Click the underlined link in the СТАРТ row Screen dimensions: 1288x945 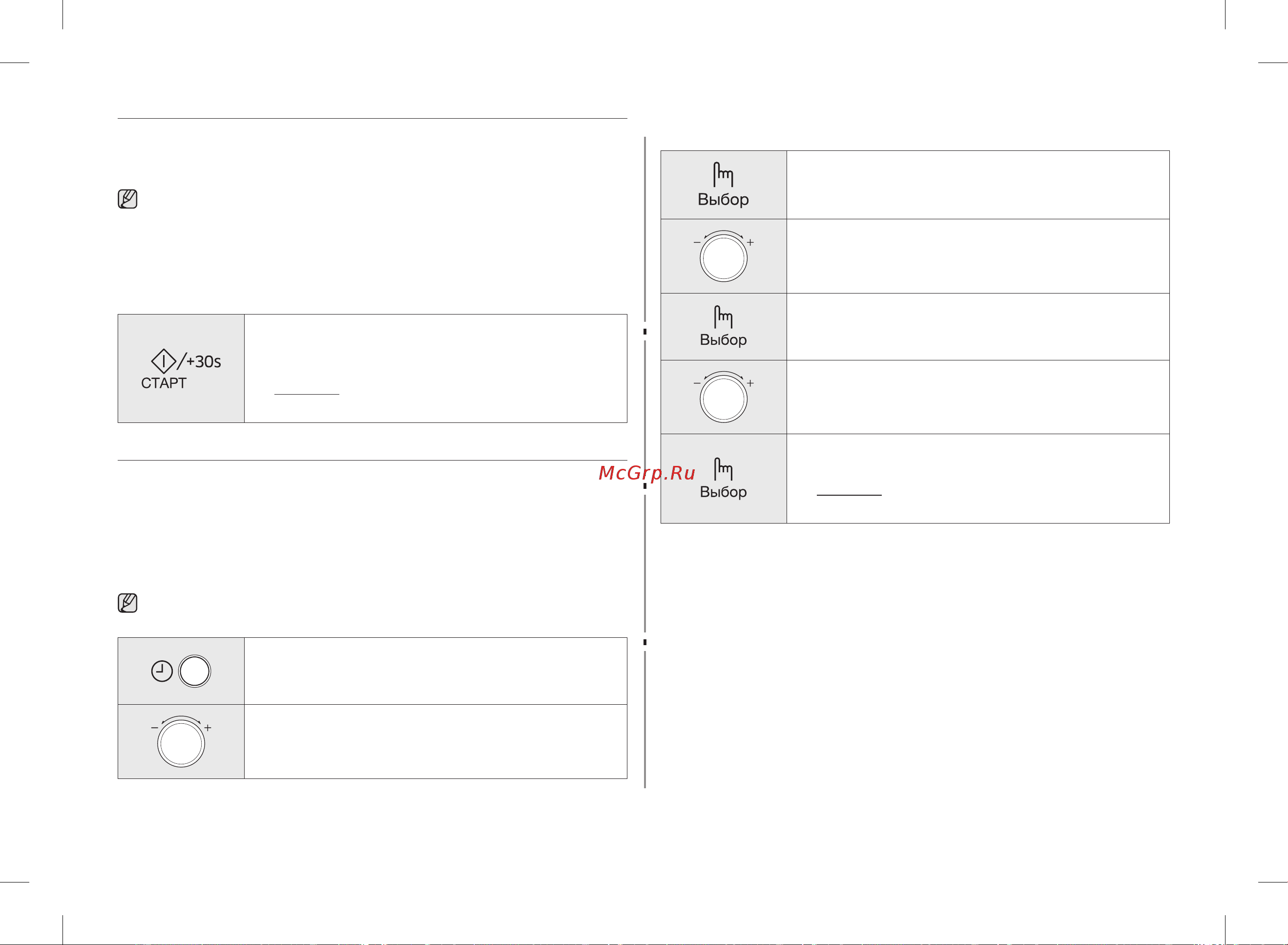(x=307, y=394)
